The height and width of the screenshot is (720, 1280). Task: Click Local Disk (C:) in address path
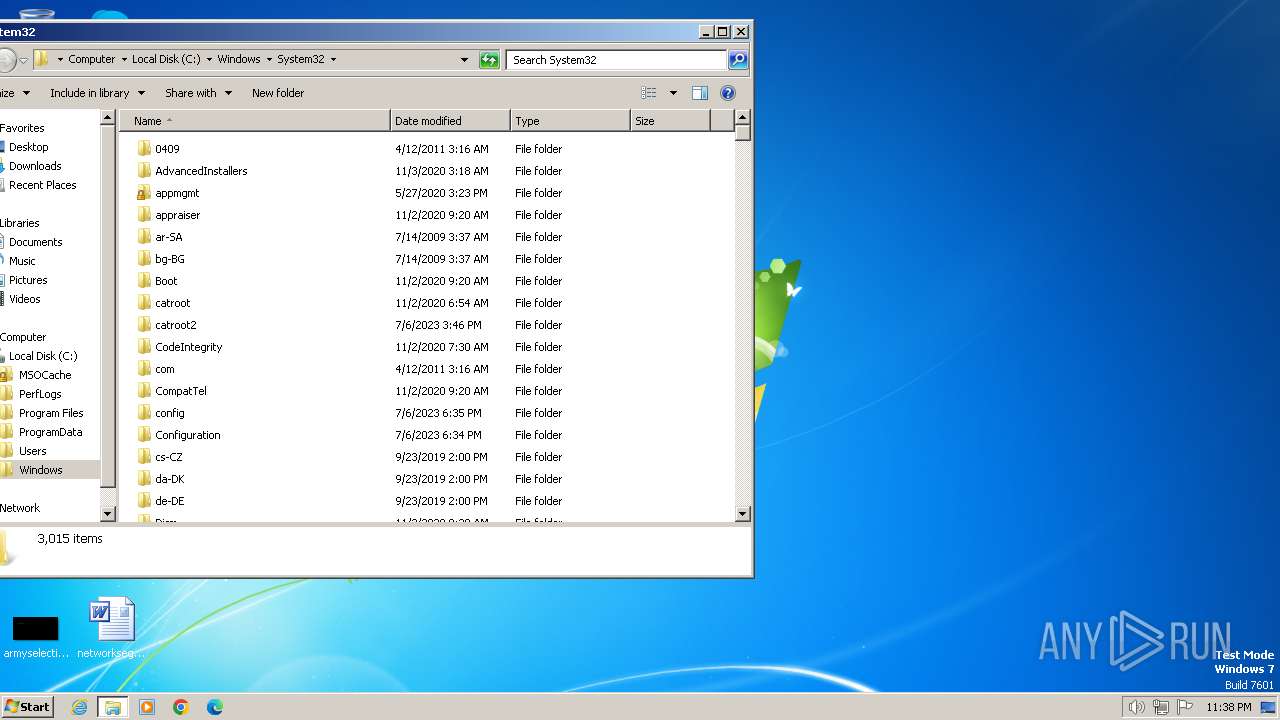pos(166,60)
